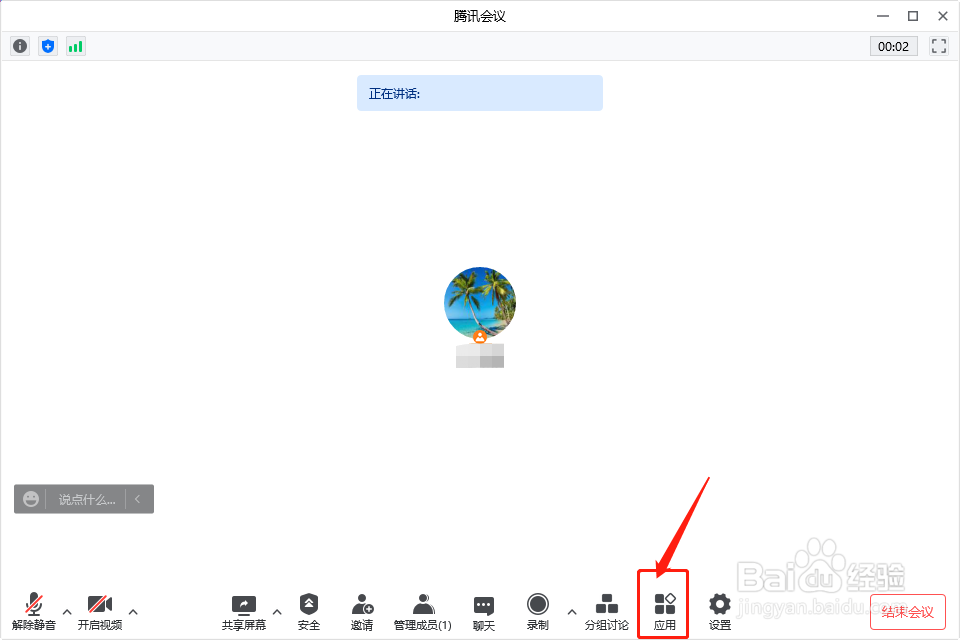Expand audio options arrow beside 解除静音
The width and height of the screenshot is (960, 640).
(67, 611)
